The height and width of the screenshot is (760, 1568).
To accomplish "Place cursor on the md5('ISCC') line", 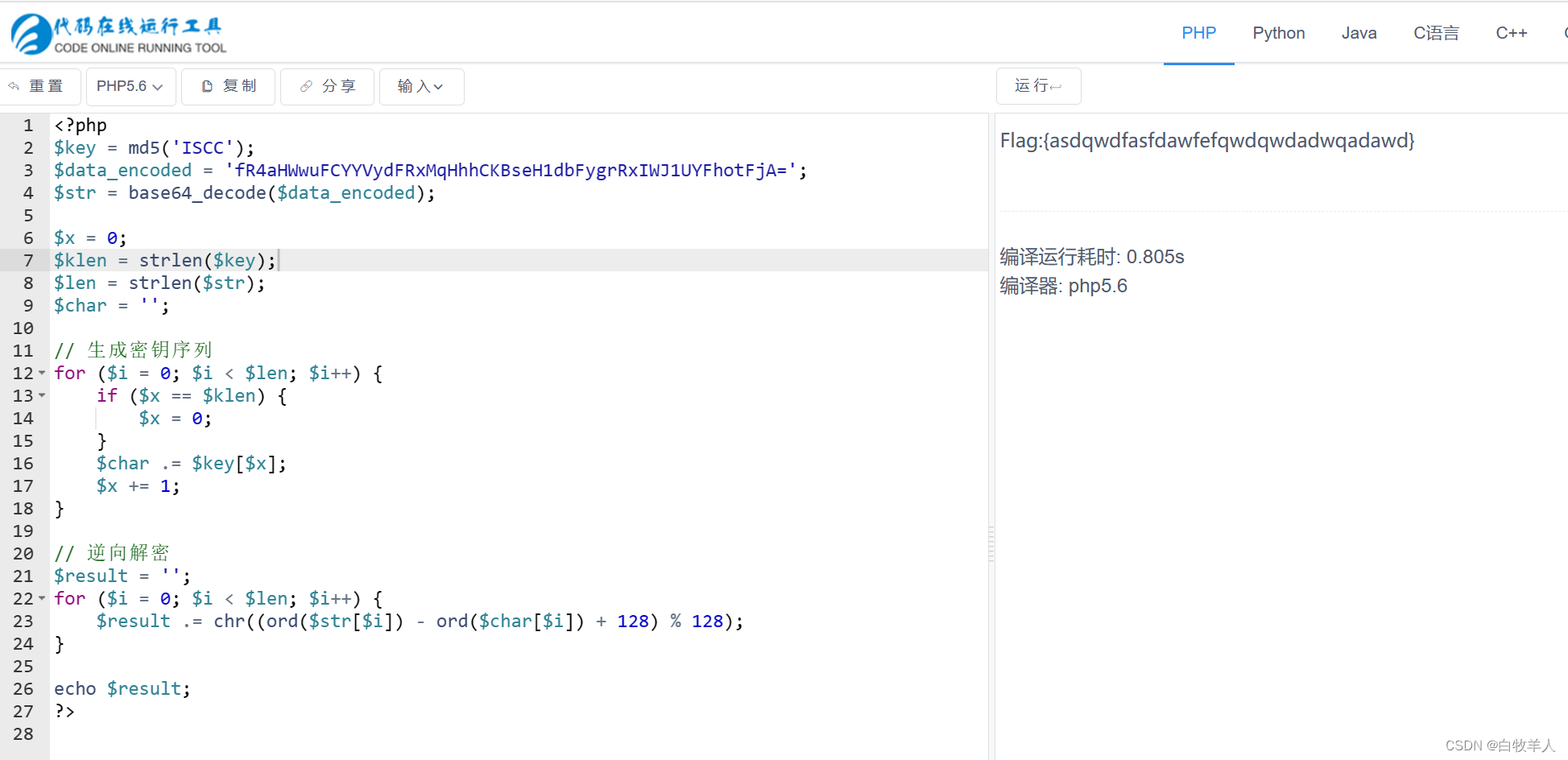I will click(154, 147).
